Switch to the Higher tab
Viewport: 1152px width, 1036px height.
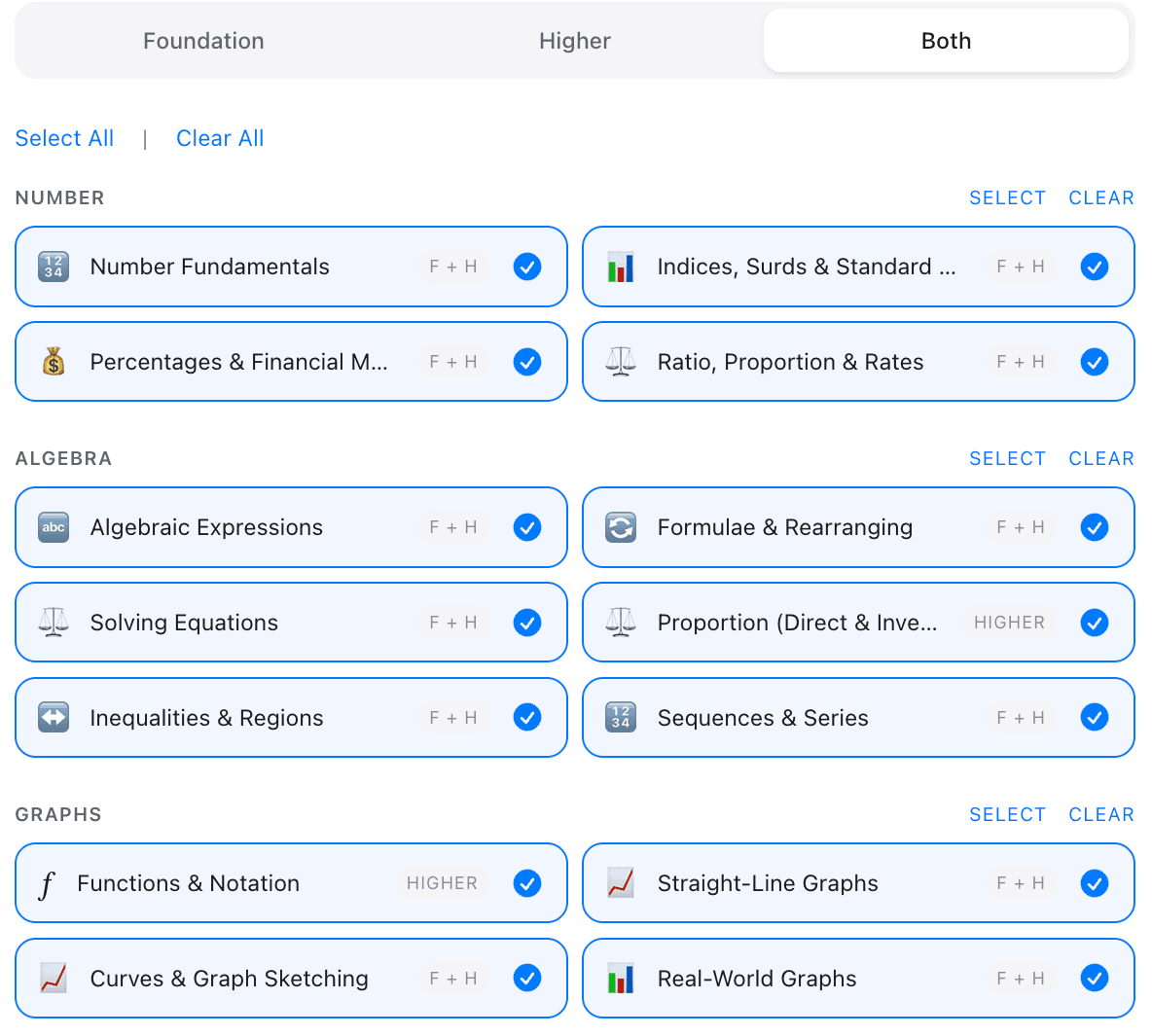click(575, 41)
